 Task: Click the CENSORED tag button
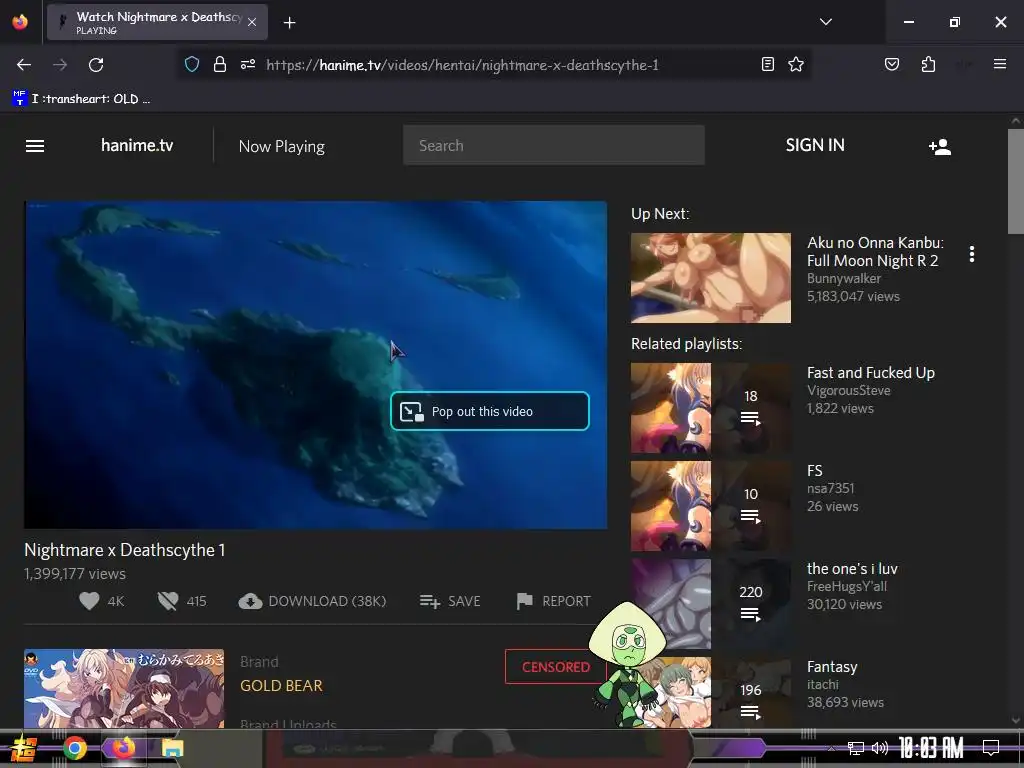click(556, 667)
